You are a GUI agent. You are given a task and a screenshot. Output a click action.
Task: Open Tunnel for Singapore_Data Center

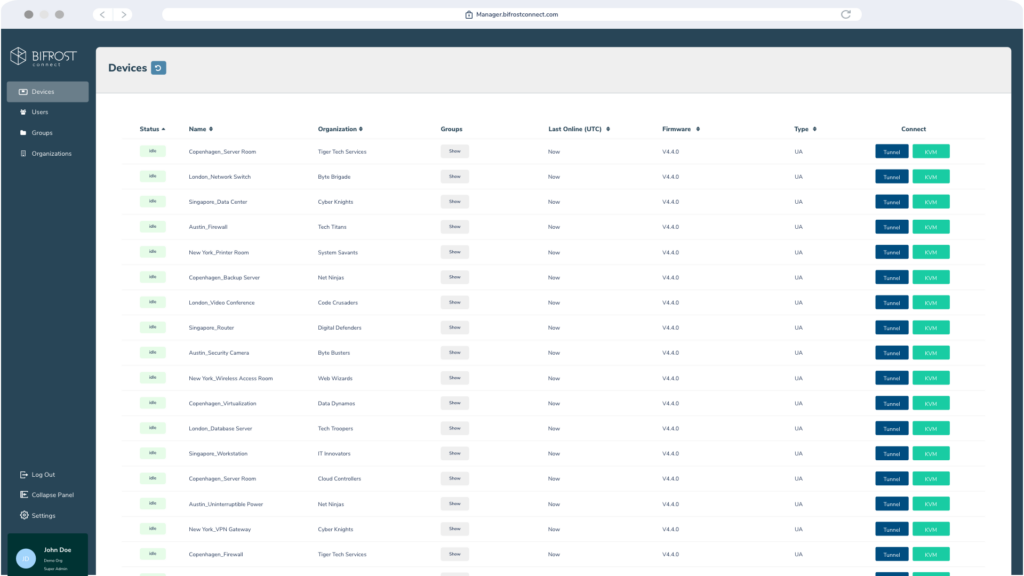click(x=891, y=202)
